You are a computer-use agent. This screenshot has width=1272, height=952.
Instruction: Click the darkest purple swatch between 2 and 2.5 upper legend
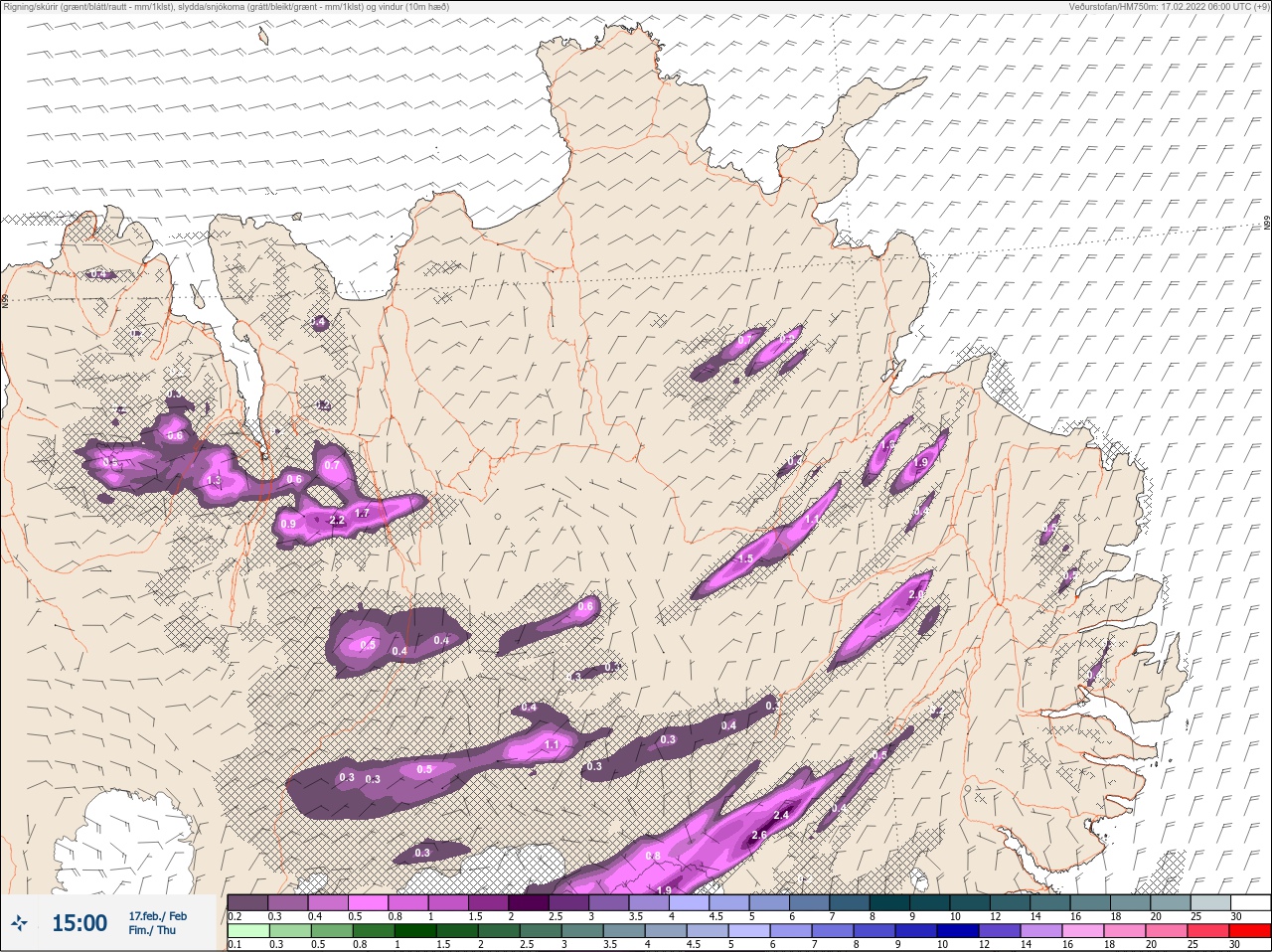pos(529,902)
